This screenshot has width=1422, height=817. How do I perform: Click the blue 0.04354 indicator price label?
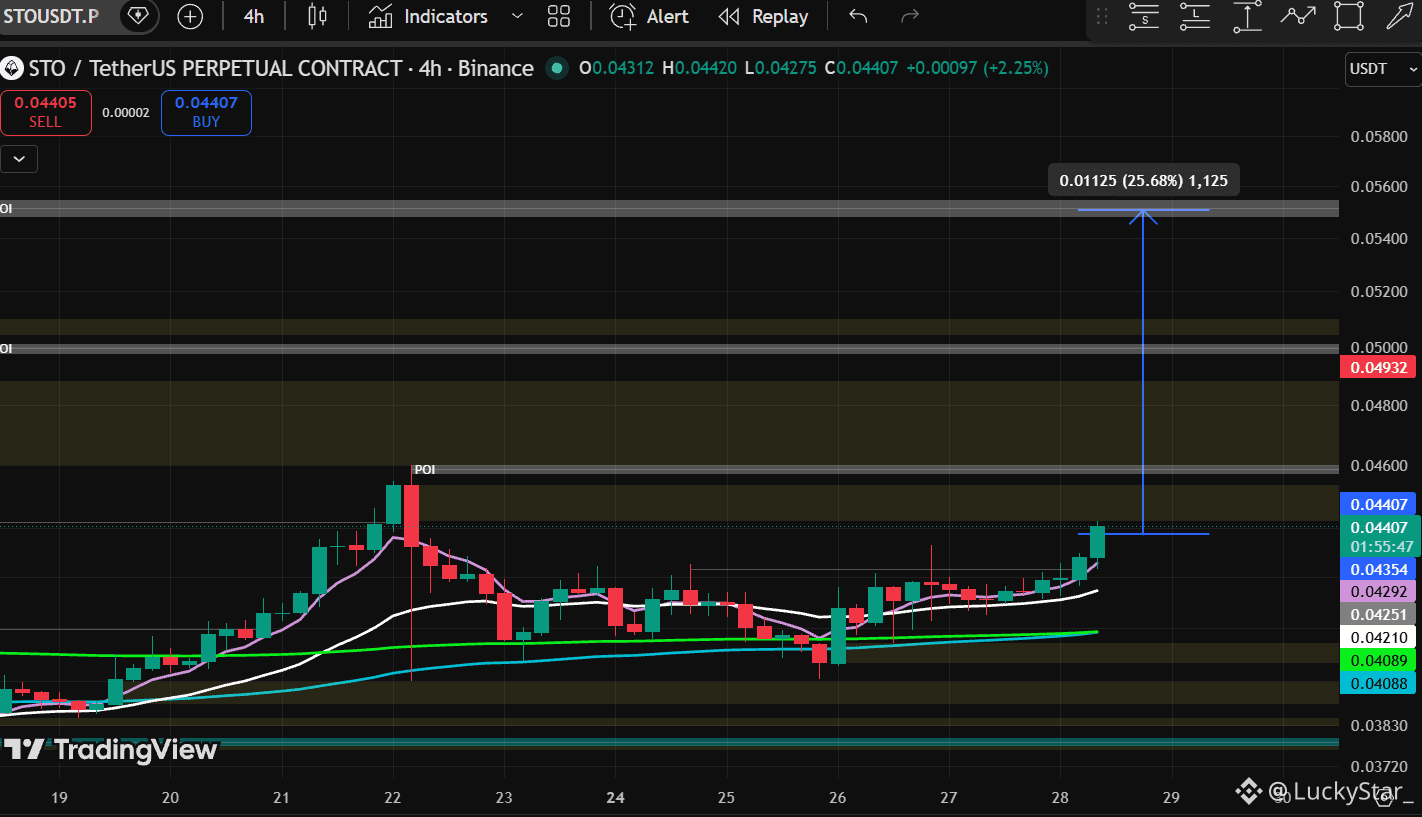[1379, 569]
